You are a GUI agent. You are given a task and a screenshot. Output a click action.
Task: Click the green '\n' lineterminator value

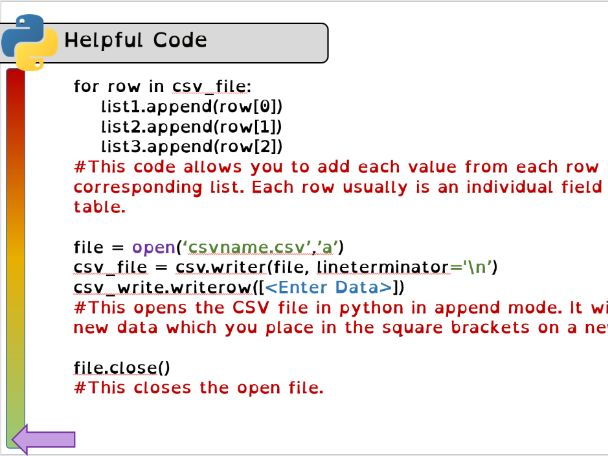coord(478,267)
